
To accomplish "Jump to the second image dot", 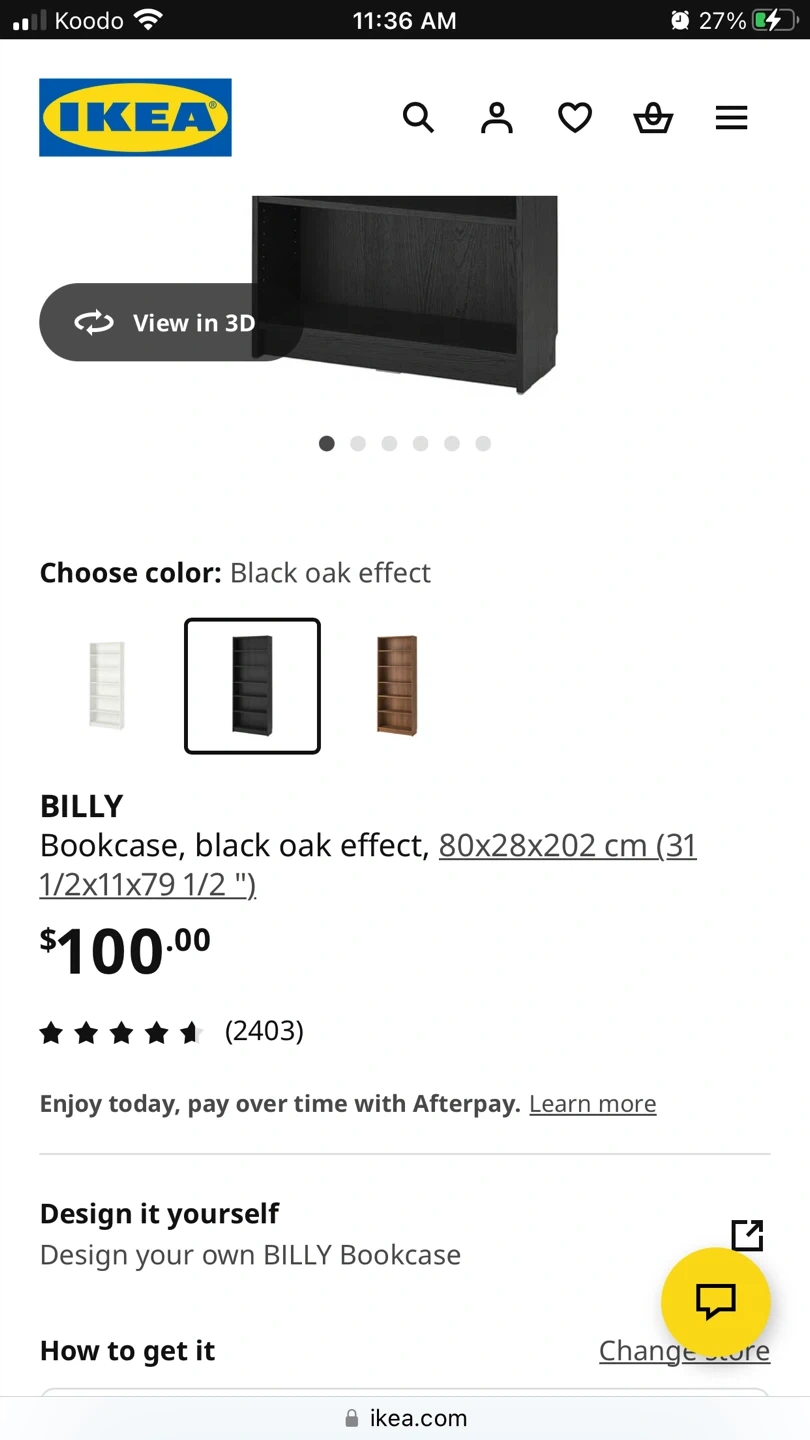I will click(x=358, y=443).
